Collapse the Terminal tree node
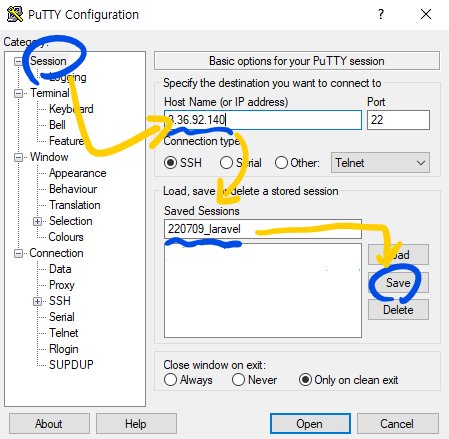Screen dimensions: 449x439 pyautogui.click(x=18, y=93)
